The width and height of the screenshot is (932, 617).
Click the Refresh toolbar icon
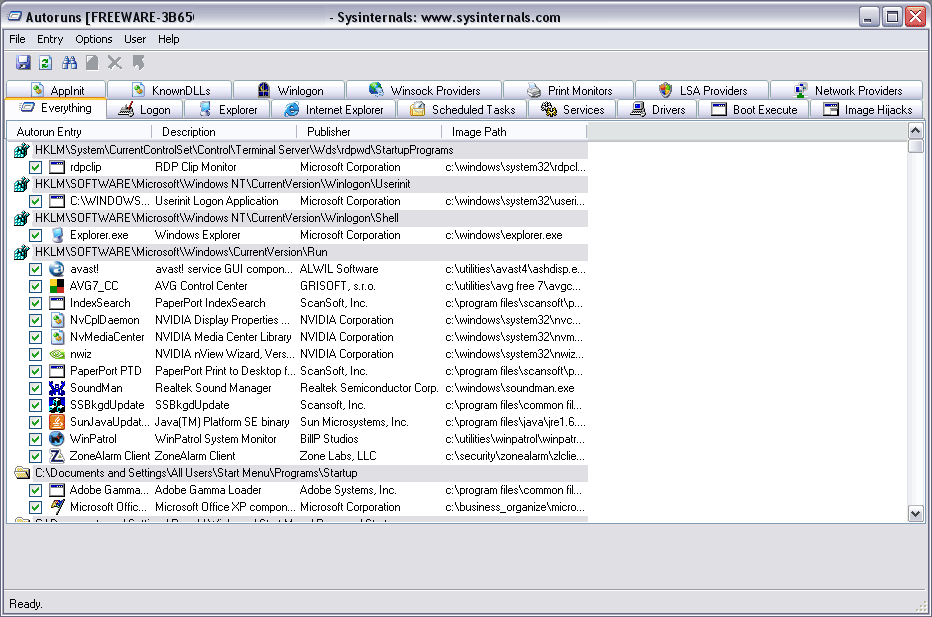point(45,63)
